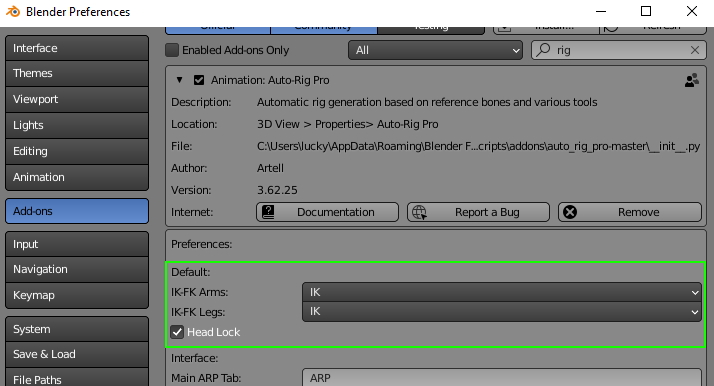This screenshot has height=386, width=714.
Task: Click the Animation: Auto-Rig Pro title
Action: [x=270, y=80]
